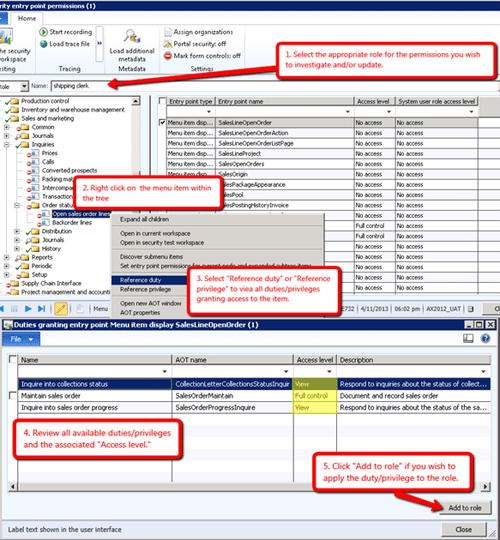Open Load additional metadata
The image size is (500, 540).
[x=132, y=45]
